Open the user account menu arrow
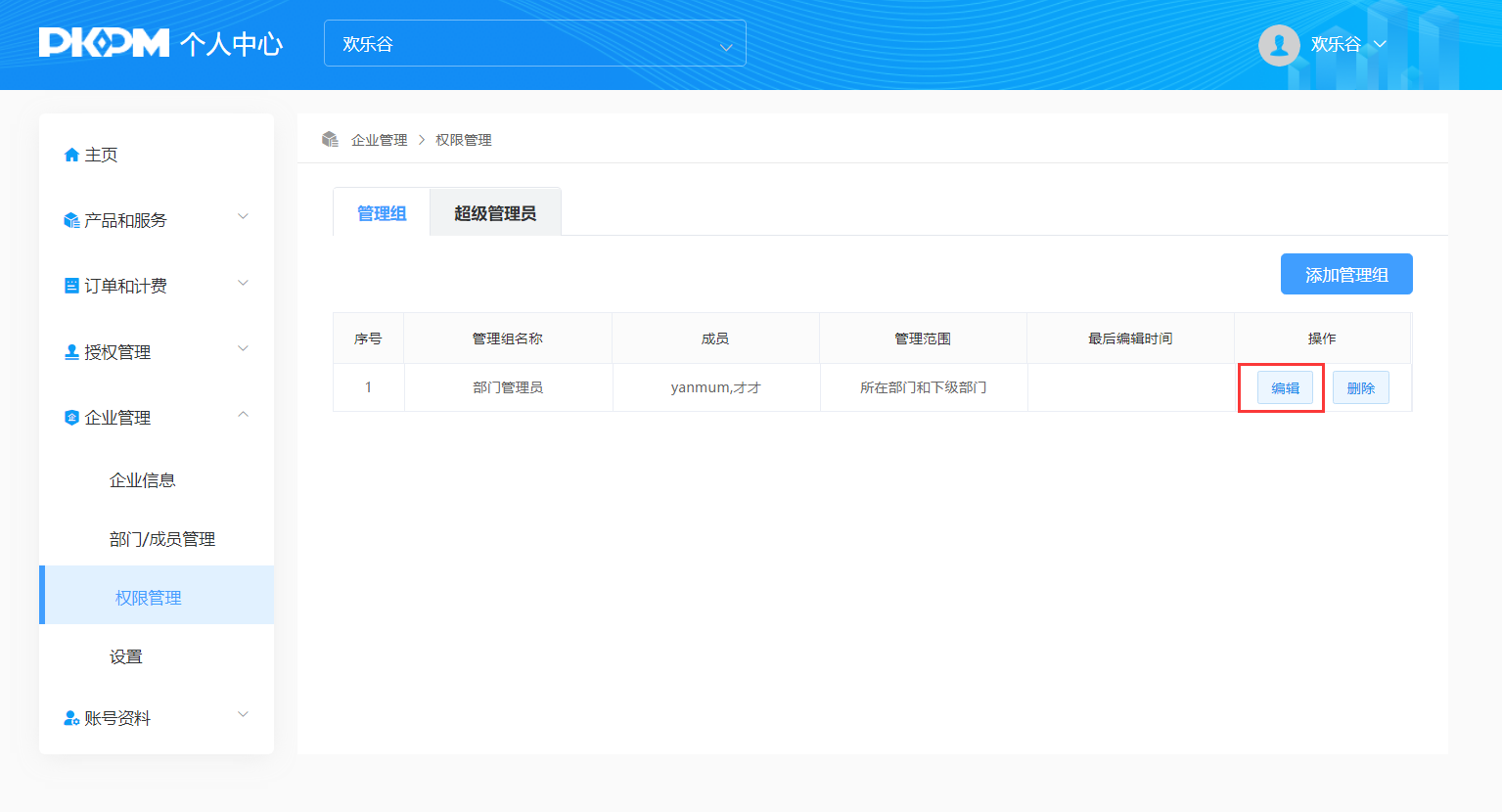 point(1381,44)
